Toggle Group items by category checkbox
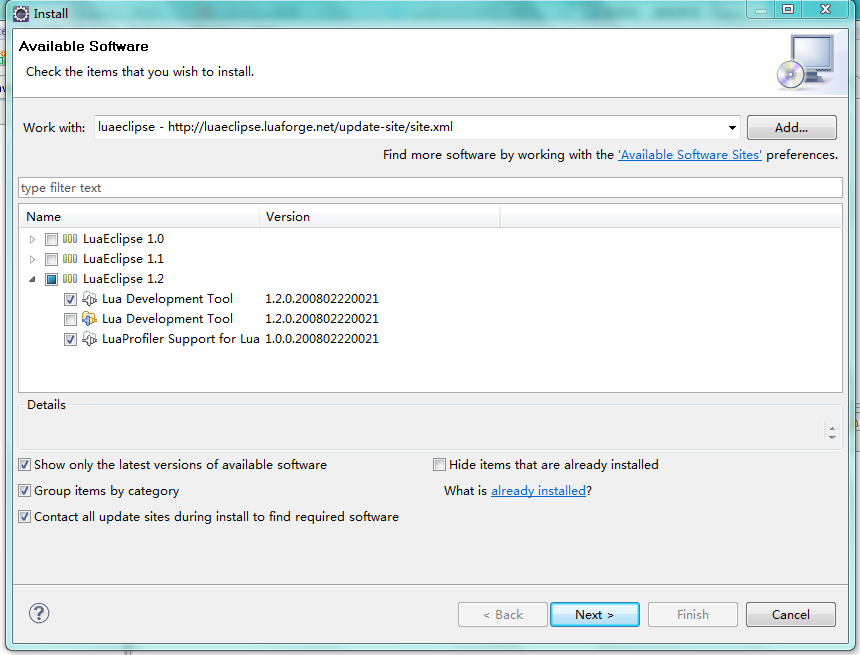This screenshot has width=860, height=655. [25, 490]
